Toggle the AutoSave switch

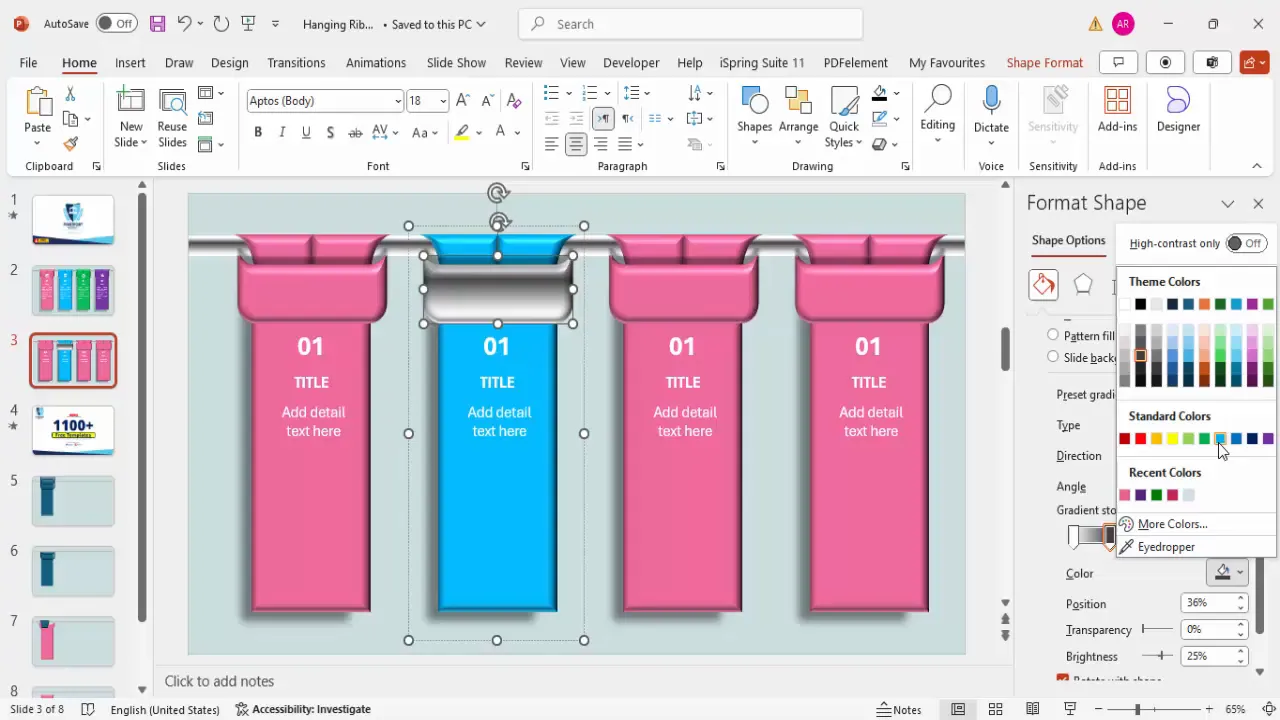tap(117, 23)
